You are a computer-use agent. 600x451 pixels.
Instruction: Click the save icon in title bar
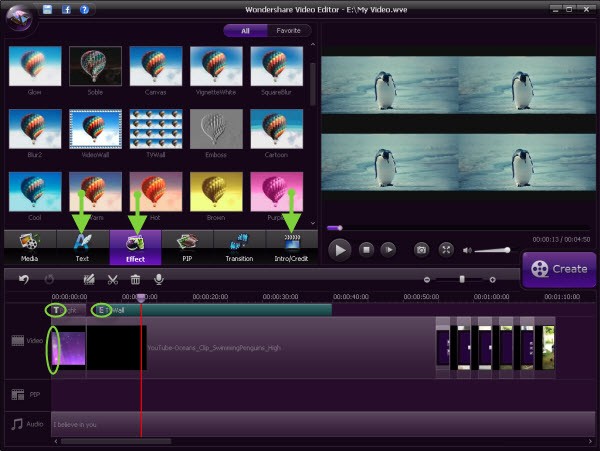point(47,9)
